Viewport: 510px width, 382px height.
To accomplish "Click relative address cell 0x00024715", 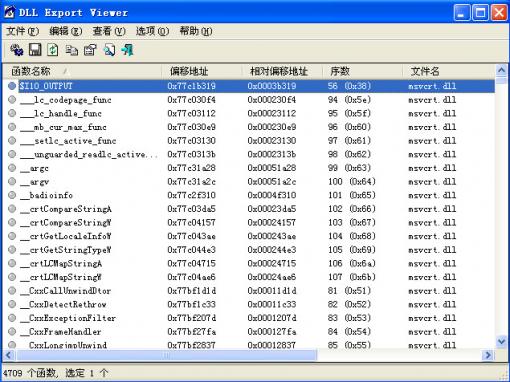I will (x=272, y=264).
